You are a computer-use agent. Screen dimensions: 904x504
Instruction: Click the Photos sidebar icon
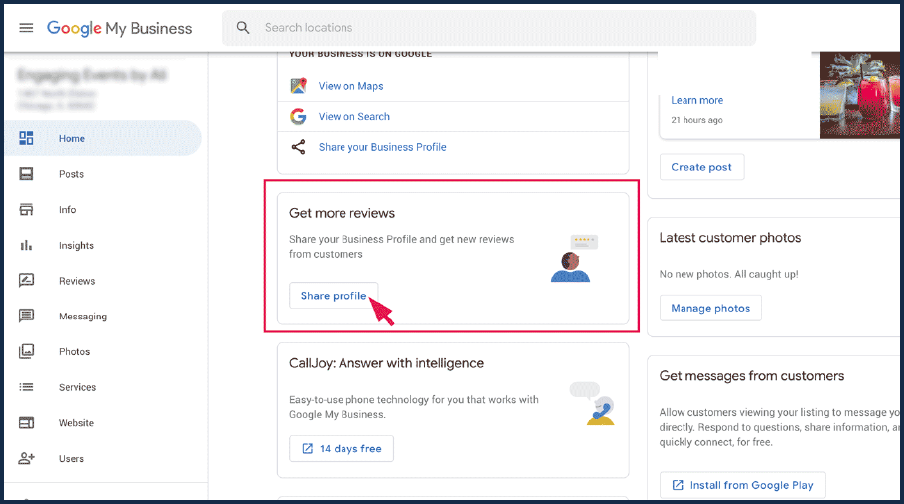pyautogui.click(x=27, y=351)
